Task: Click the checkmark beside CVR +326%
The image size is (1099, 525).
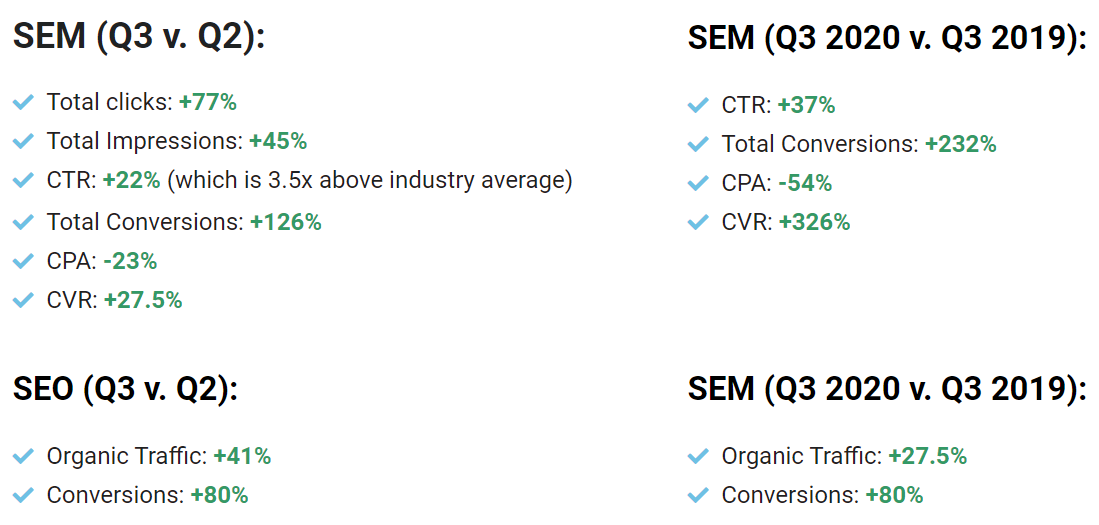Action: (699, 222)
